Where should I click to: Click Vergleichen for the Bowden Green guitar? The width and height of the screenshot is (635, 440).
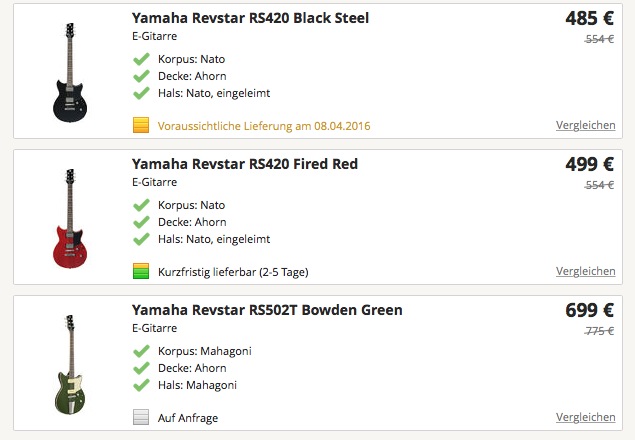click(585, 417)
